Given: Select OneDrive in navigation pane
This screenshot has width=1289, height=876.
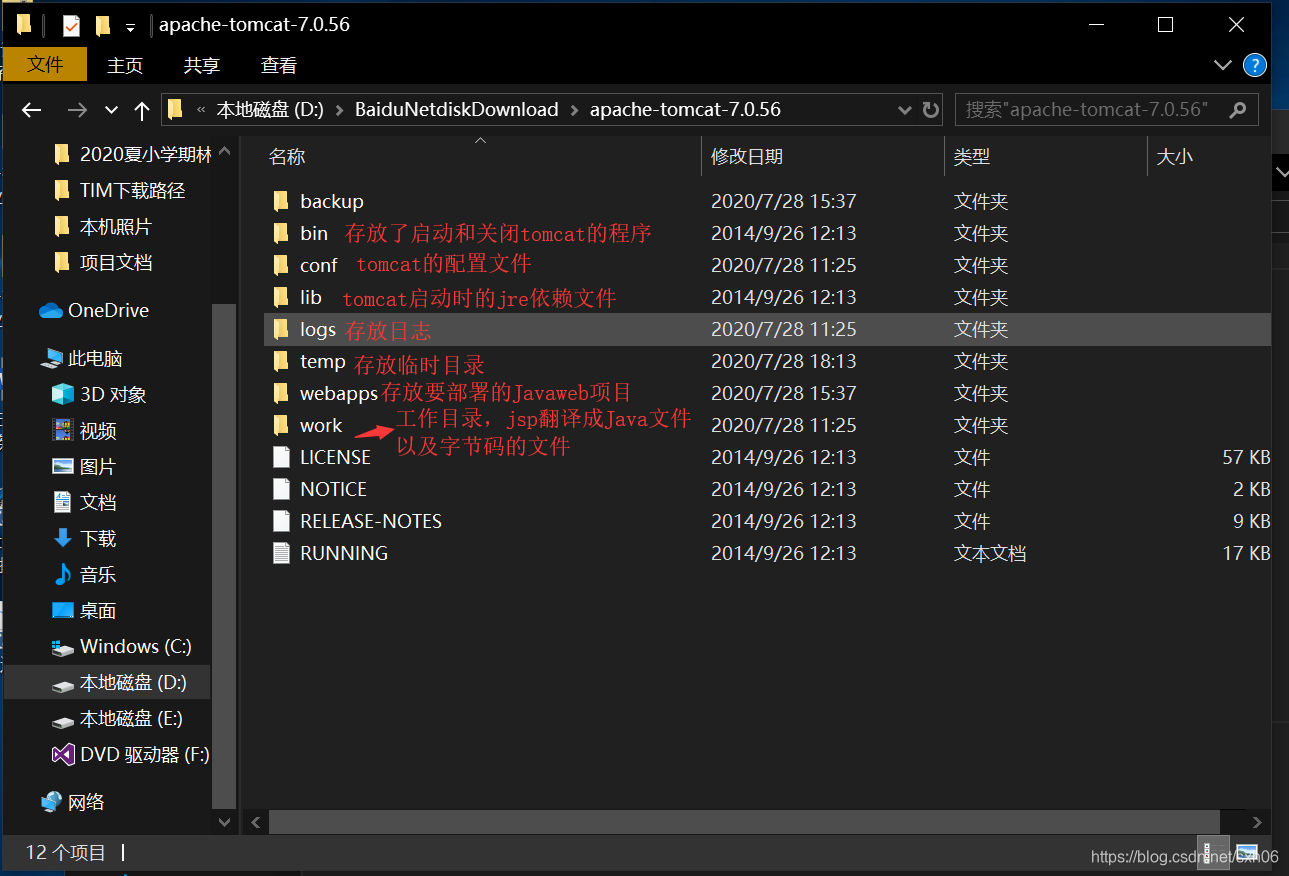Looking at the screenshot, I should [94, 310].
